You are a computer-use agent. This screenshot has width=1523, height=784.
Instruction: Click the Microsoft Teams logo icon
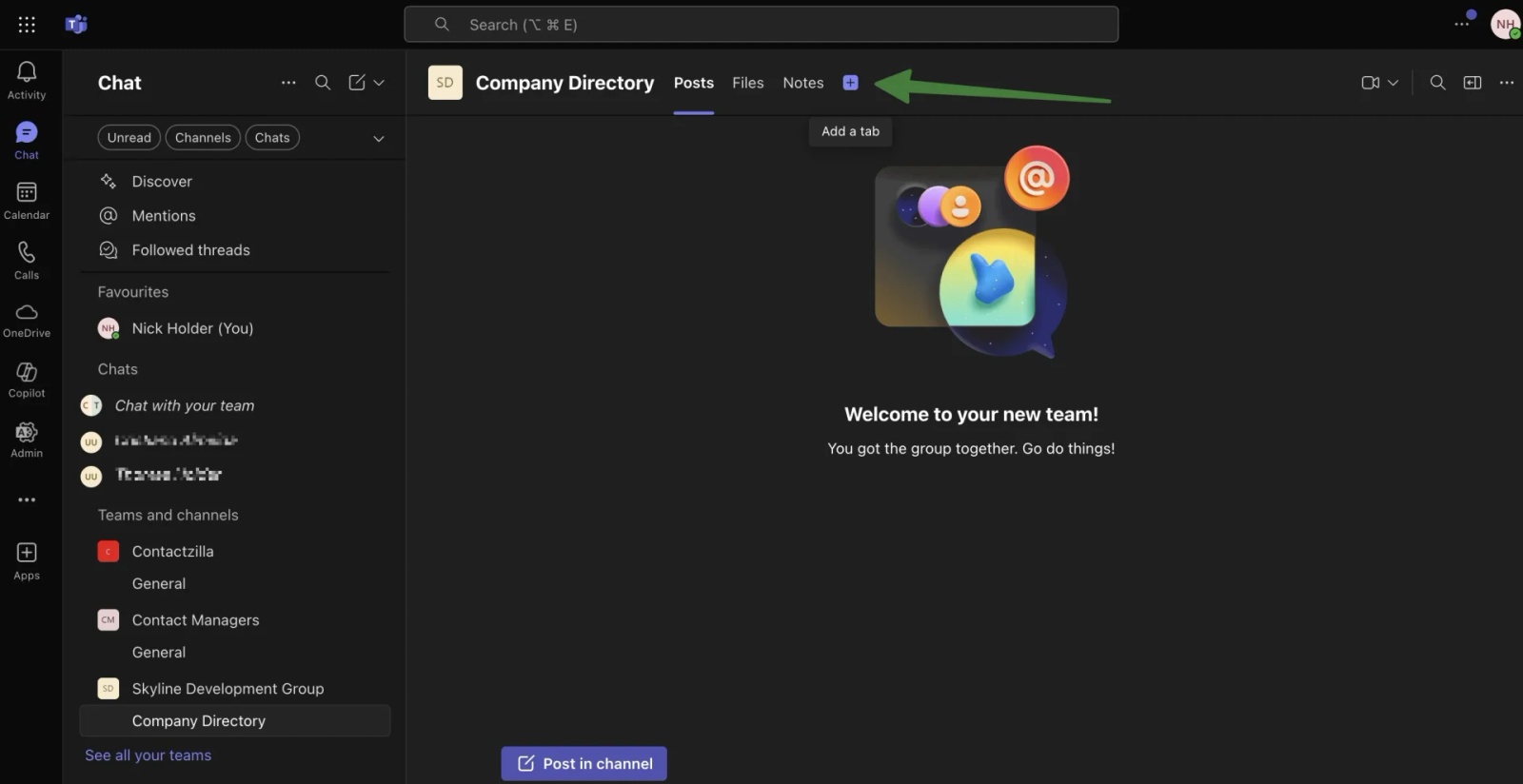point(76,25)
